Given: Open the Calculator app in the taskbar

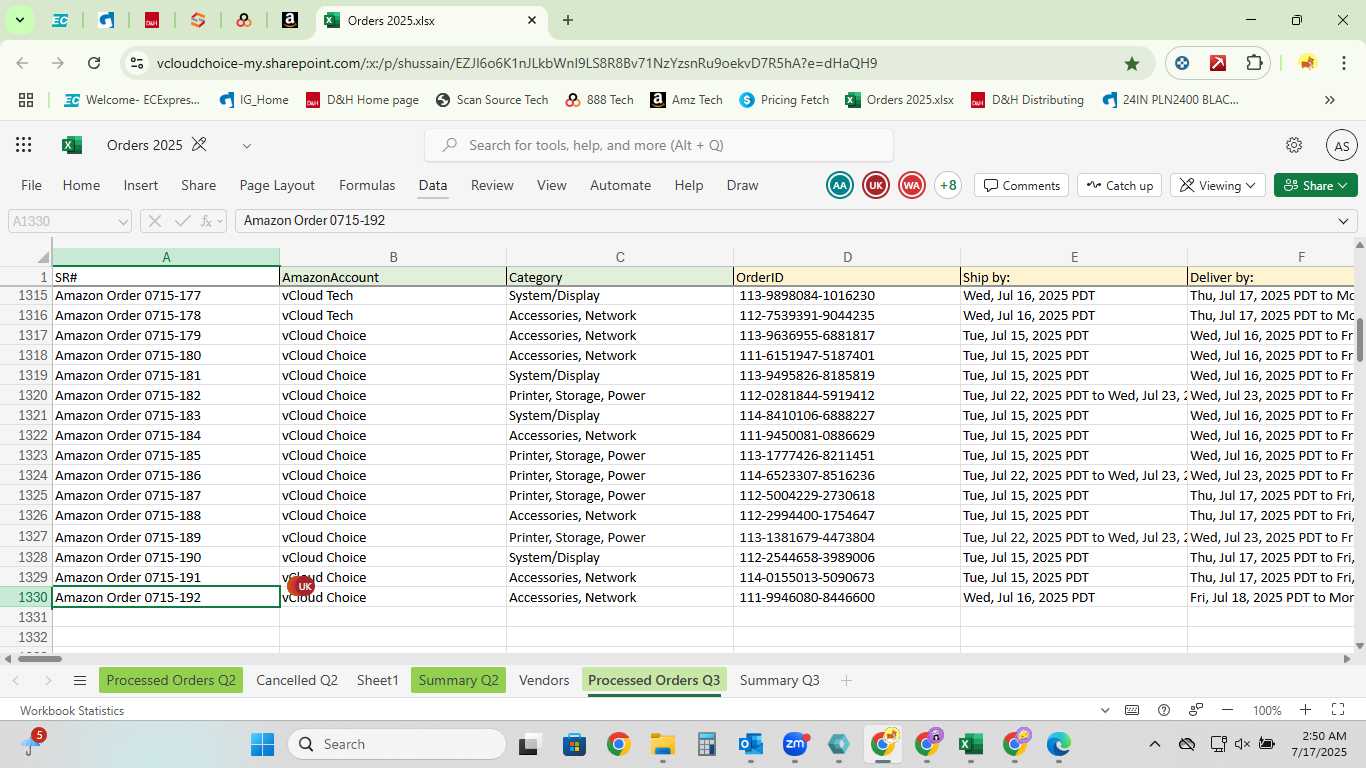Looking at the screenshot, I should pyautogui.click(x=707, y=744).
